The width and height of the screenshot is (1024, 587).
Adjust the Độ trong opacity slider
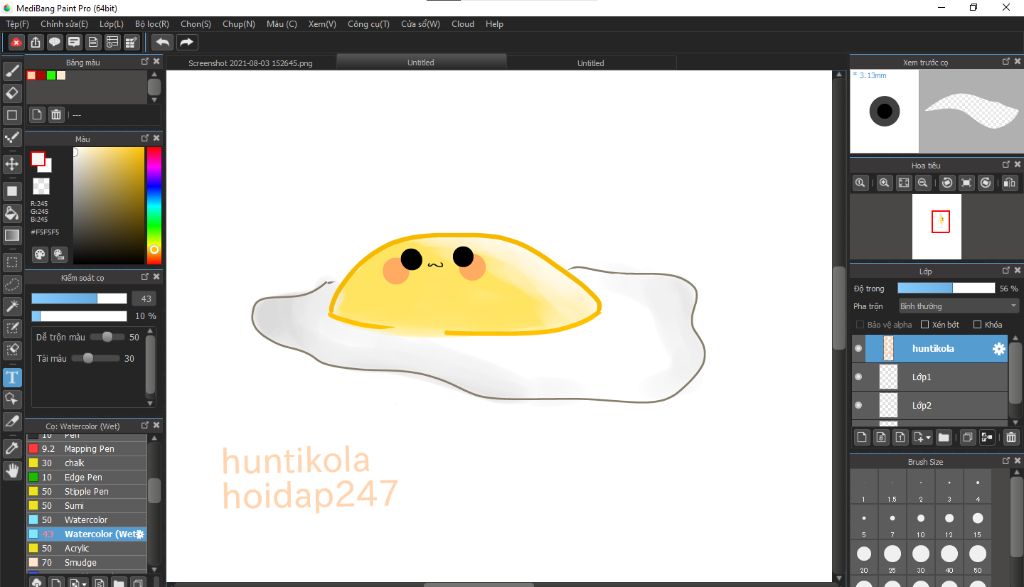tap(946, 288)
